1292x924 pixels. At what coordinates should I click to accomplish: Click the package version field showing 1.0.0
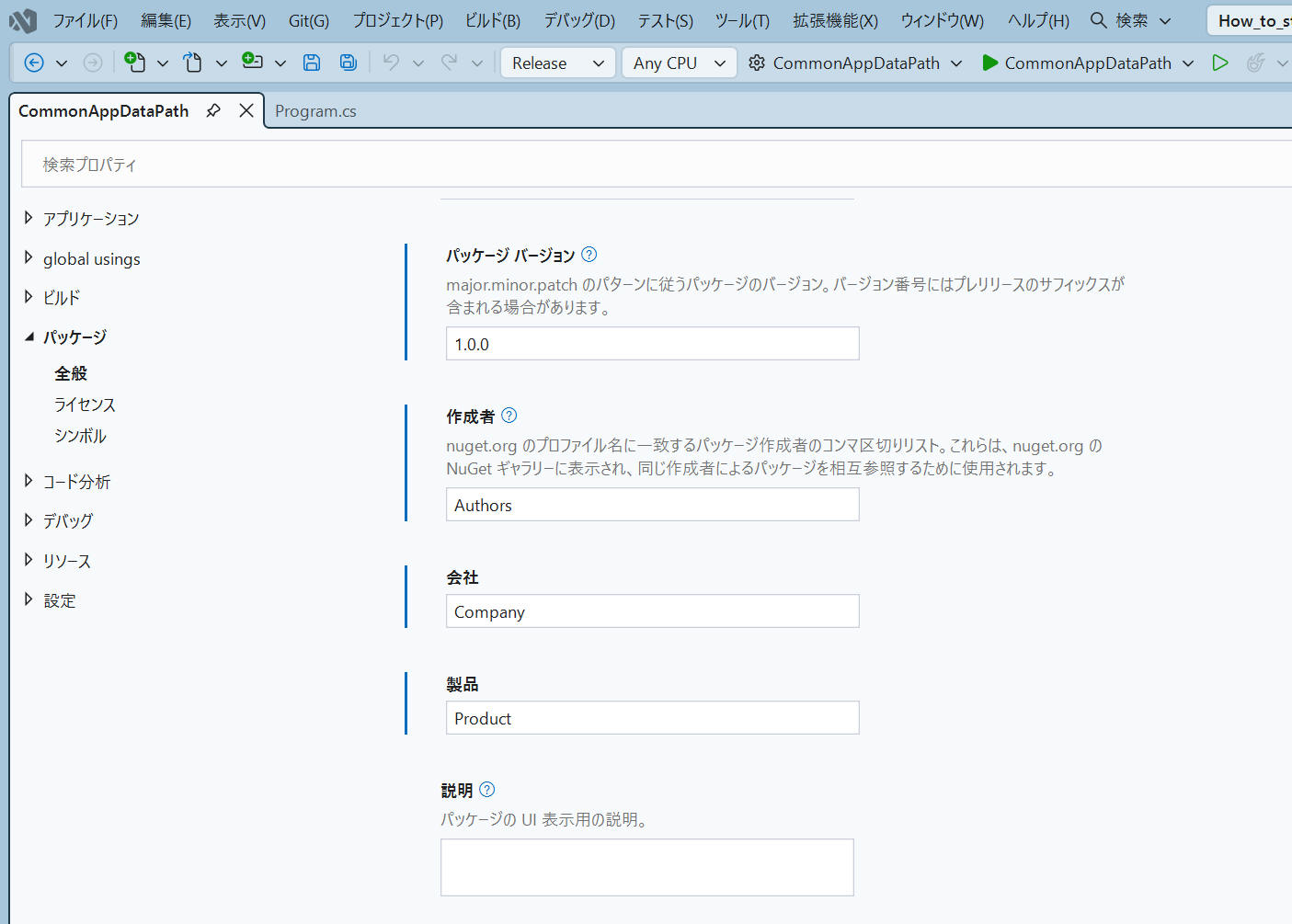pyautogui.click(x=653, y=344)
